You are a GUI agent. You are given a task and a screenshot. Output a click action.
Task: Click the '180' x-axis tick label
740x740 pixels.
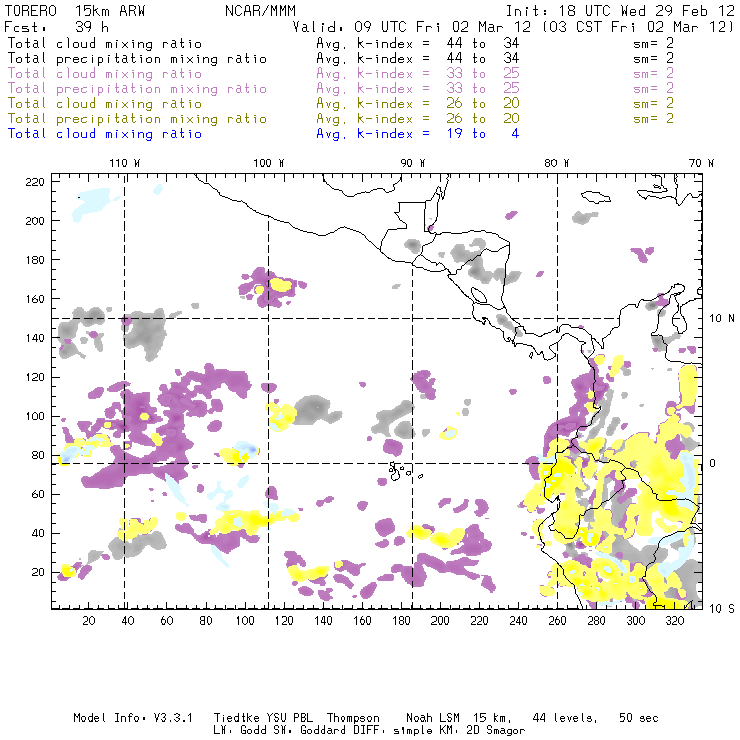pyautogui.click(x=401, y=621)
